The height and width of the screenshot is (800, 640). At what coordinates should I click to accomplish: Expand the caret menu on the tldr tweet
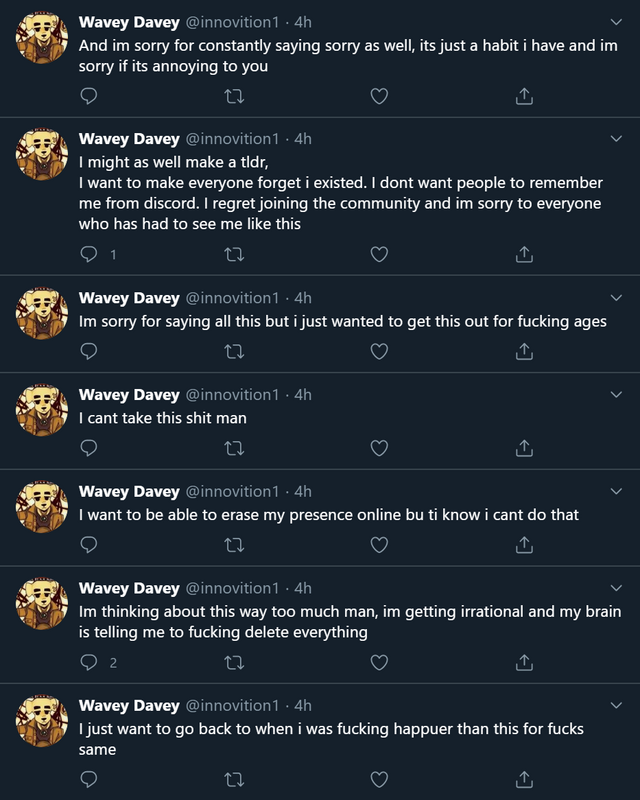click(616, 136)
